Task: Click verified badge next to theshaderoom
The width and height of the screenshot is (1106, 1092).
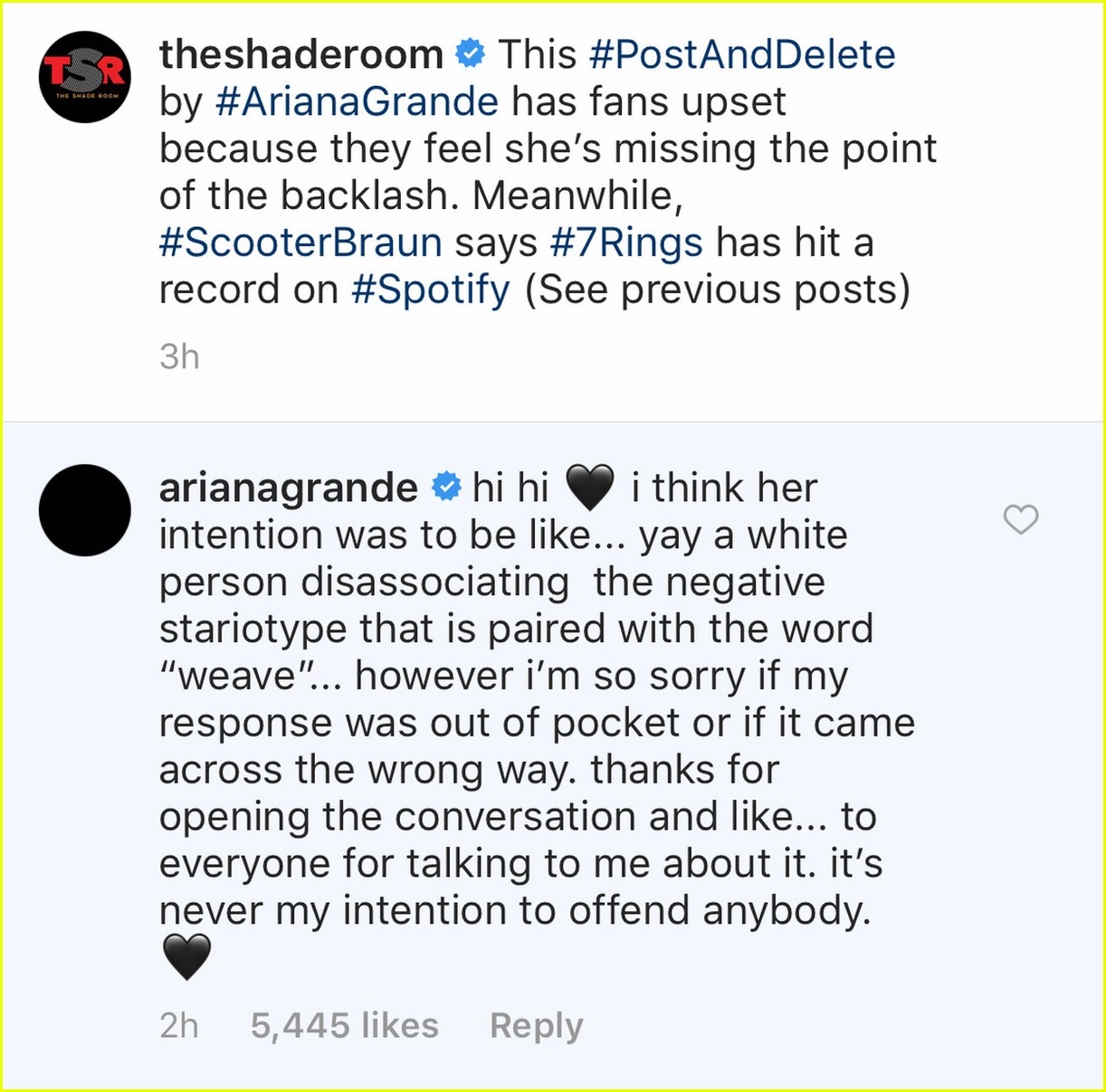Action: [x=470, y=53]
